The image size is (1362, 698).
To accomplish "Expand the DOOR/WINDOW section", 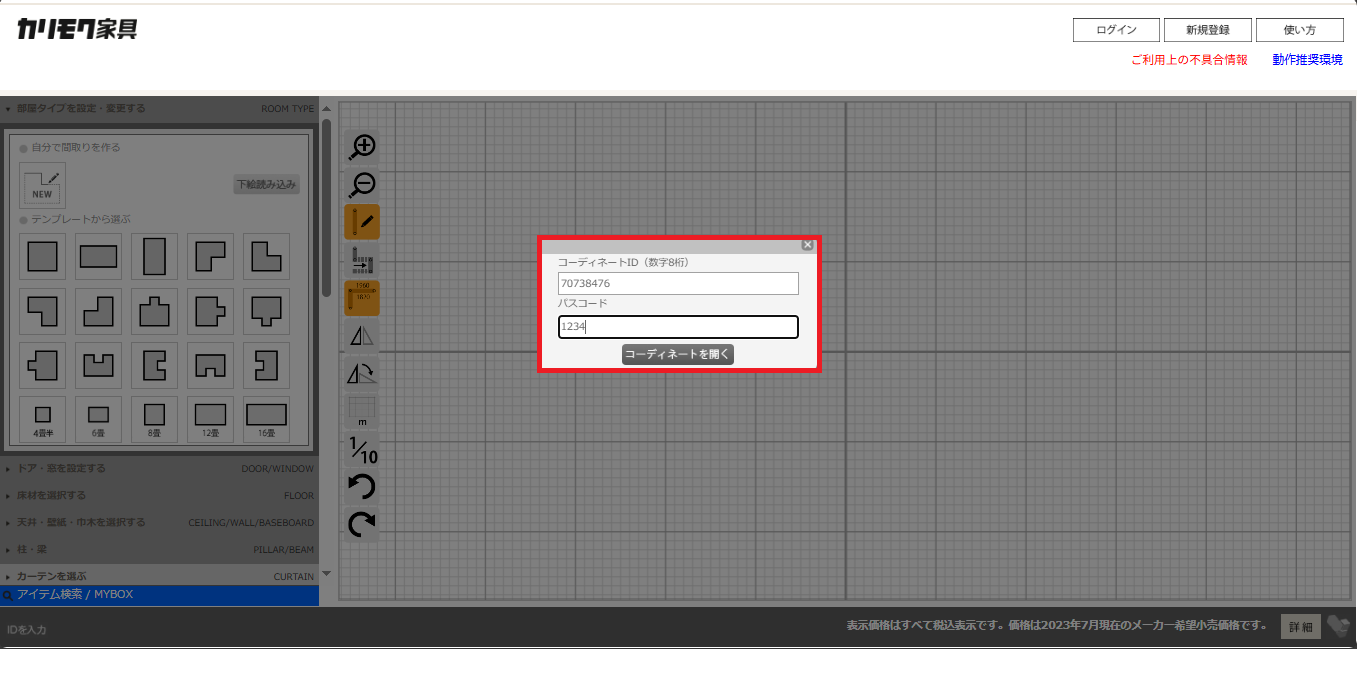I will coord(160,468).
